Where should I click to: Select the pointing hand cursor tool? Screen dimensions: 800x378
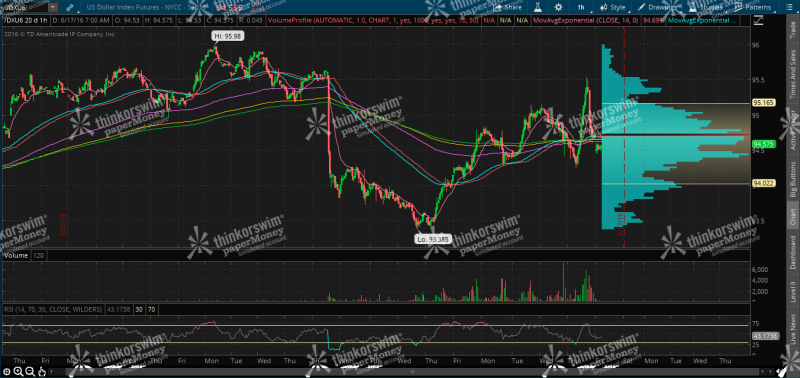[42, 371]
